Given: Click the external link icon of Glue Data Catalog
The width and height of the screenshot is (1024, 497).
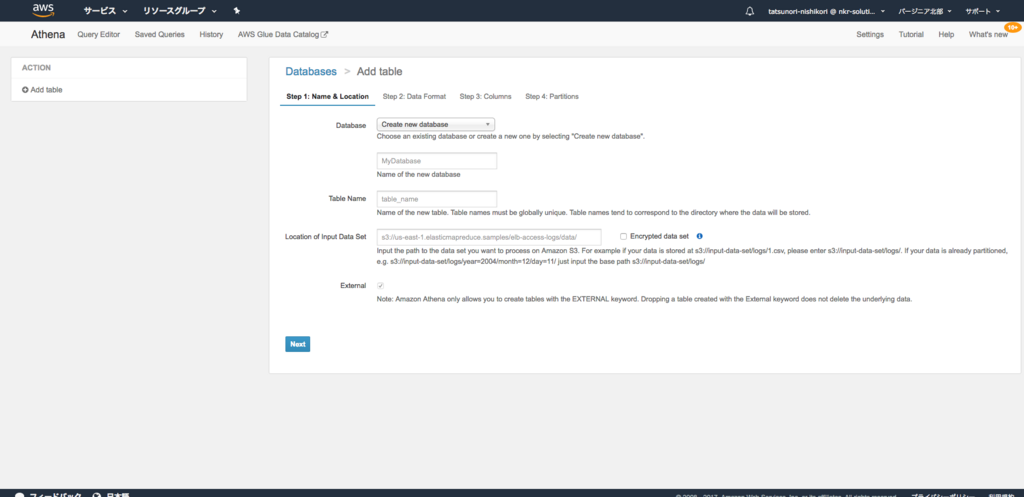Looking at the screenshot, I should click(x=325, y=35).
